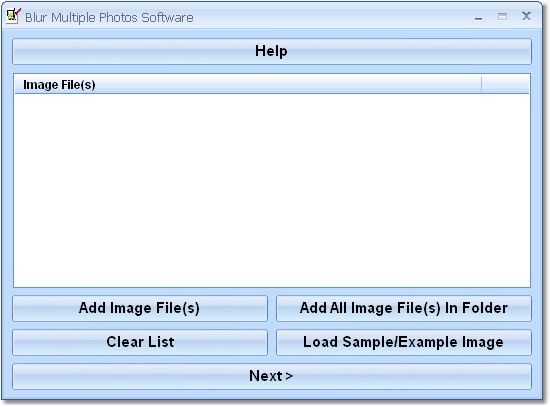Load Sample/Example Image
This screenshot has height=407, width=550.
pyautogui.click(x=404, y=342)
